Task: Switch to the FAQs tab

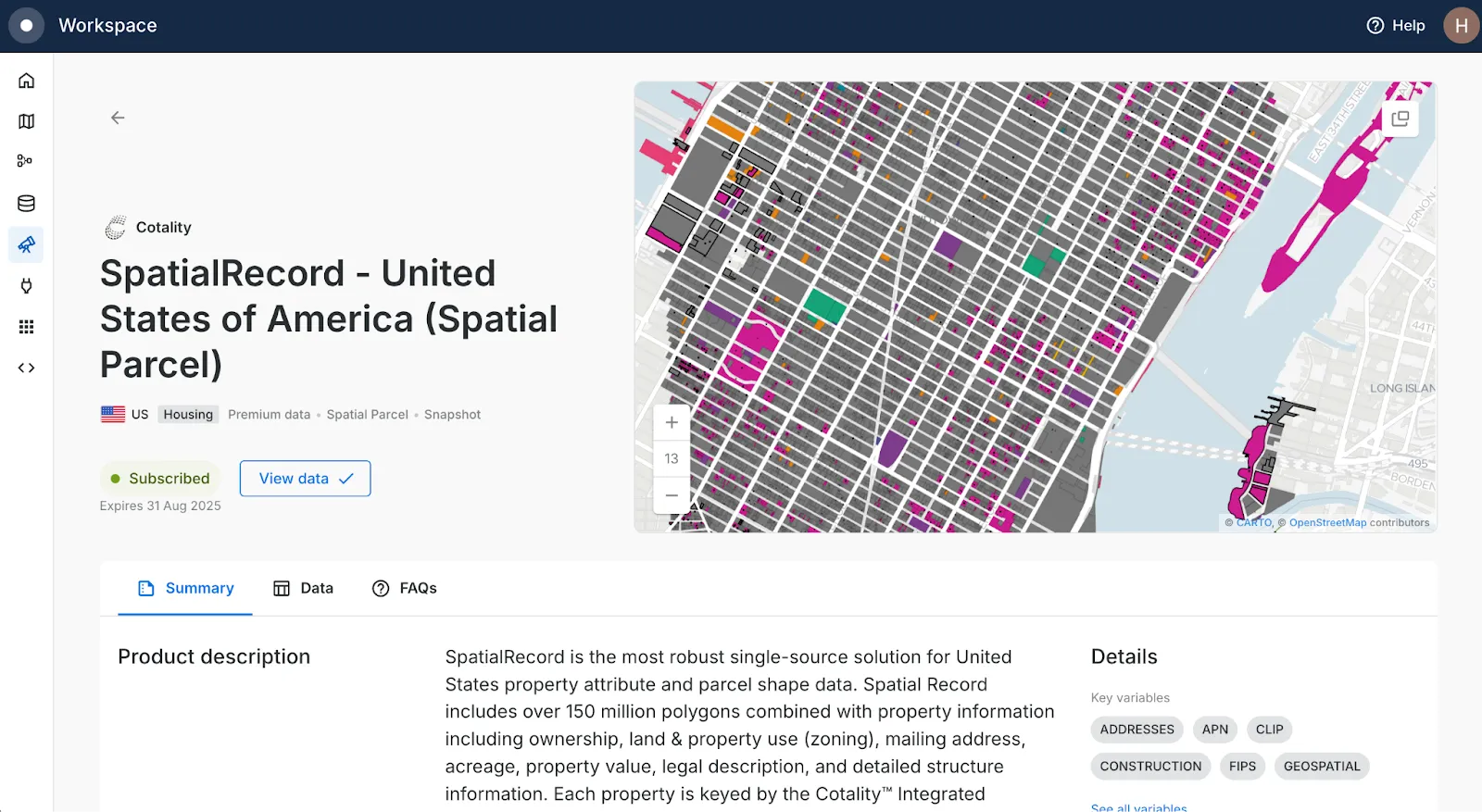Action: (404, 588)
